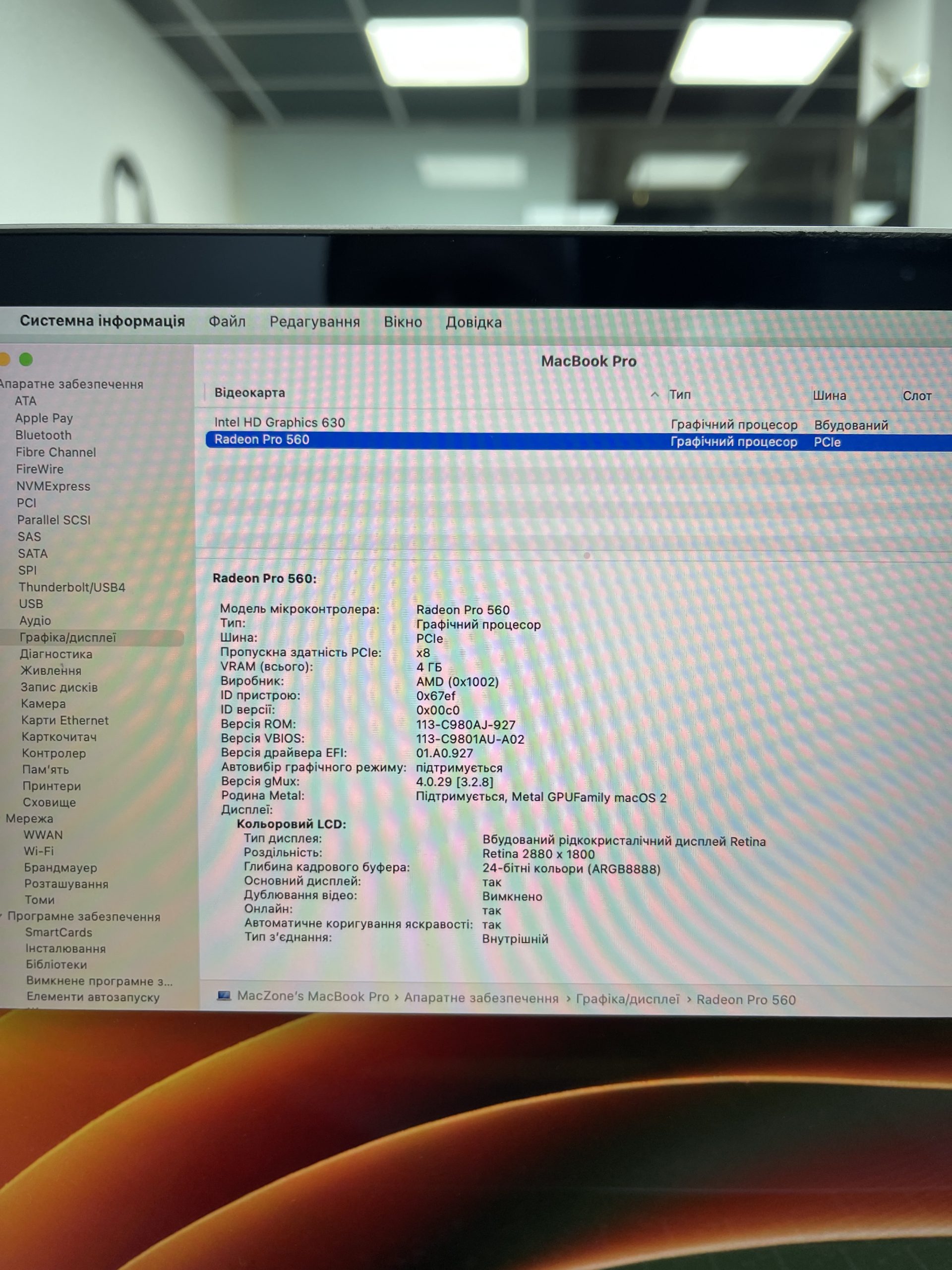This screenshot has width=952, height=1270.
Task: Open the Файл menu
Action: [x=227, y=321]
